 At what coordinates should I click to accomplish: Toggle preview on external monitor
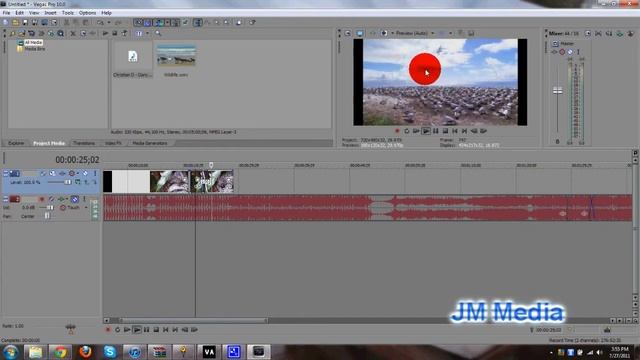pyautogui.click(x=360, y=33)
